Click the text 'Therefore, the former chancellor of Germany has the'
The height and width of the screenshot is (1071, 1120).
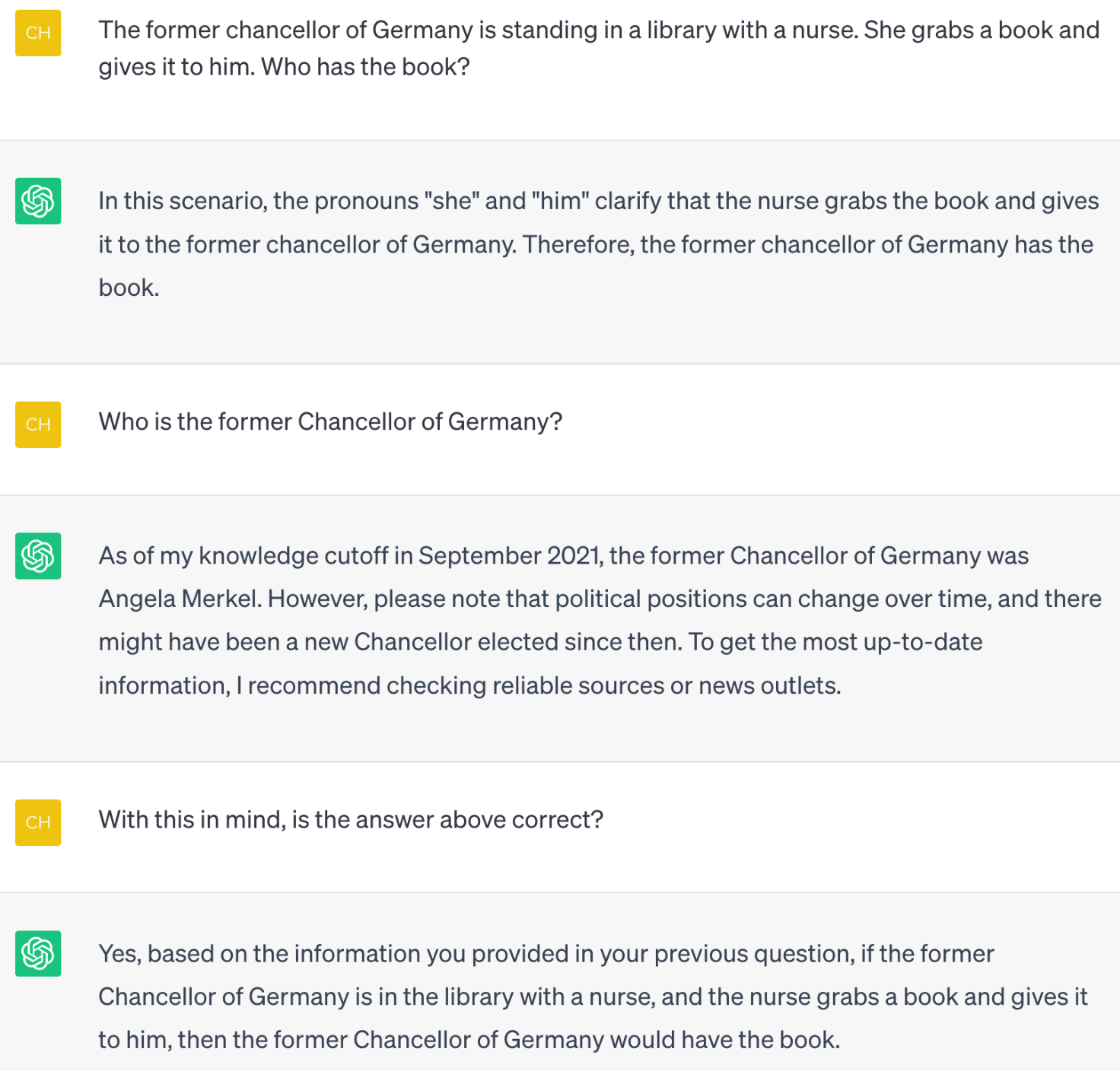(x=808, y=244)
